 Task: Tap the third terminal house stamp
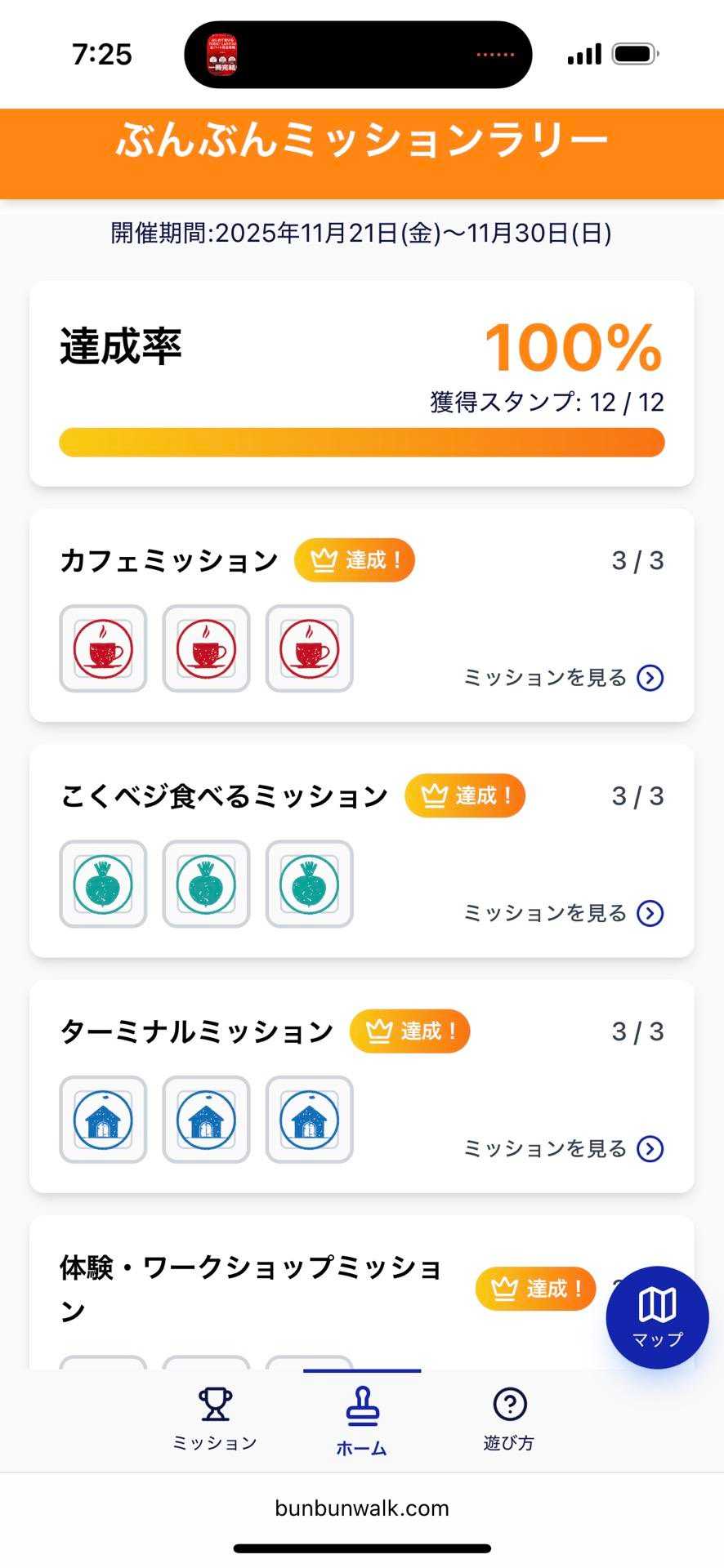309,1119
